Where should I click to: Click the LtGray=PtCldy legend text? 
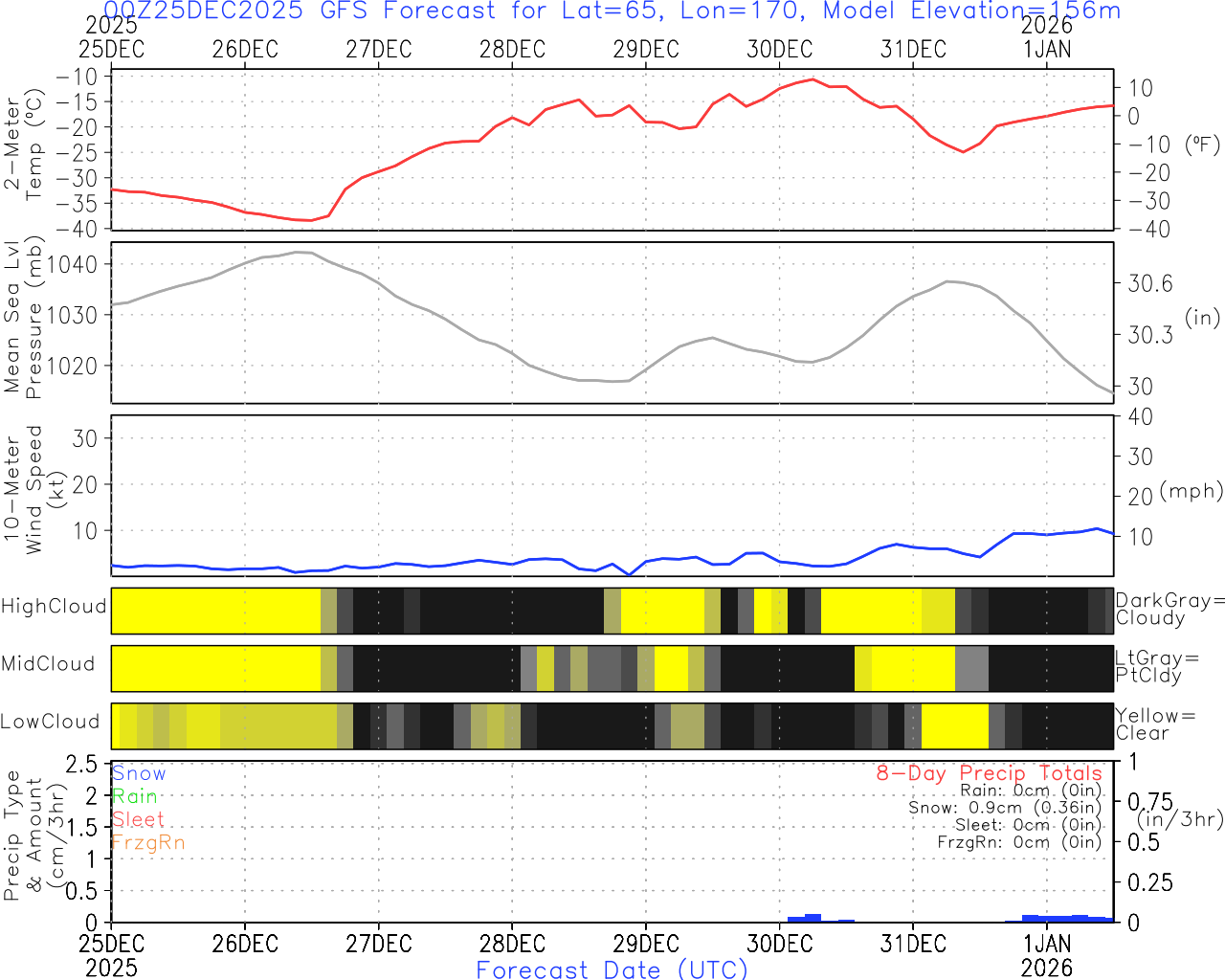pos(1156,667)
